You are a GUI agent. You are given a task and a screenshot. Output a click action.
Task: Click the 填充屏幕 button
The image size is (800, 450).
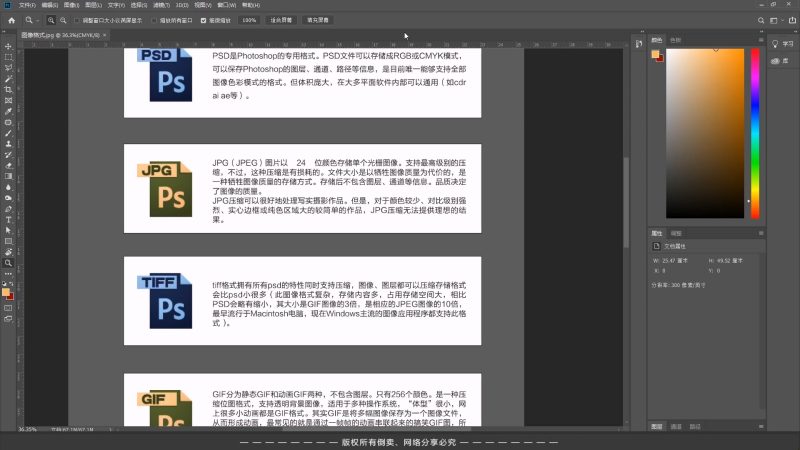point(317,19)
